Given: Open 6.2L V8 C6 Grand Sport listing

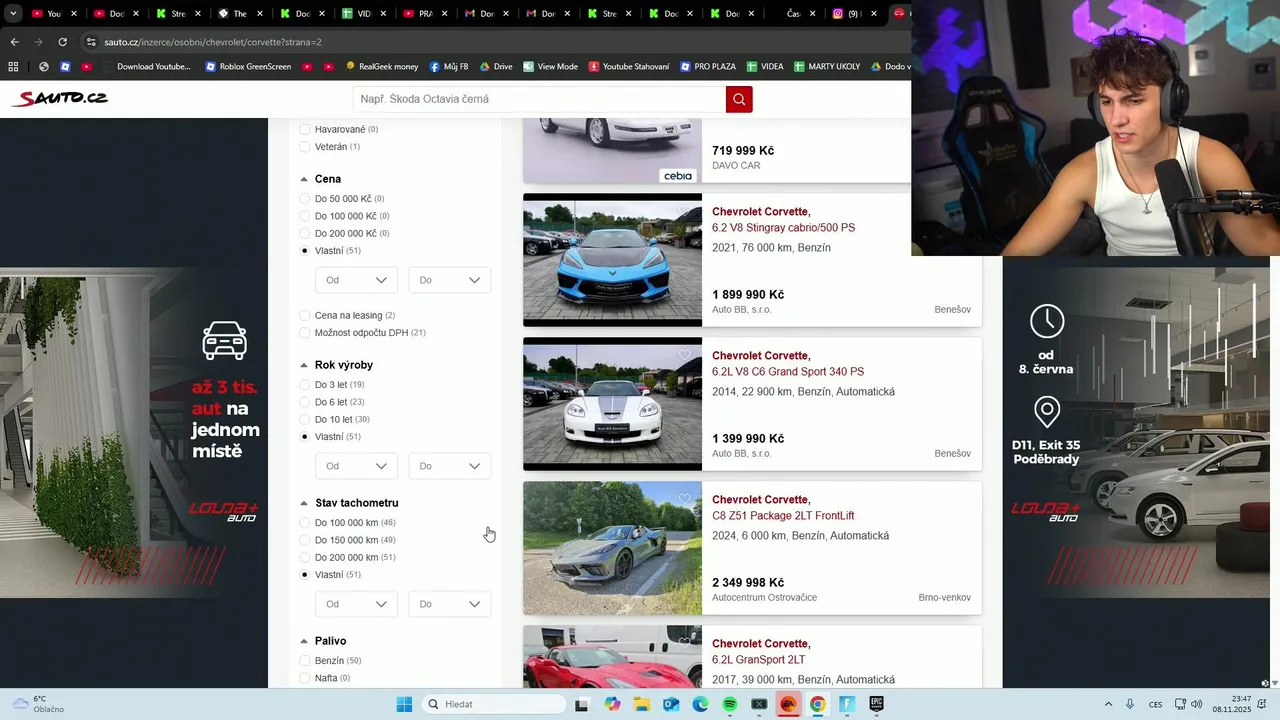Looking at the screenshot, I should point(788,372).
